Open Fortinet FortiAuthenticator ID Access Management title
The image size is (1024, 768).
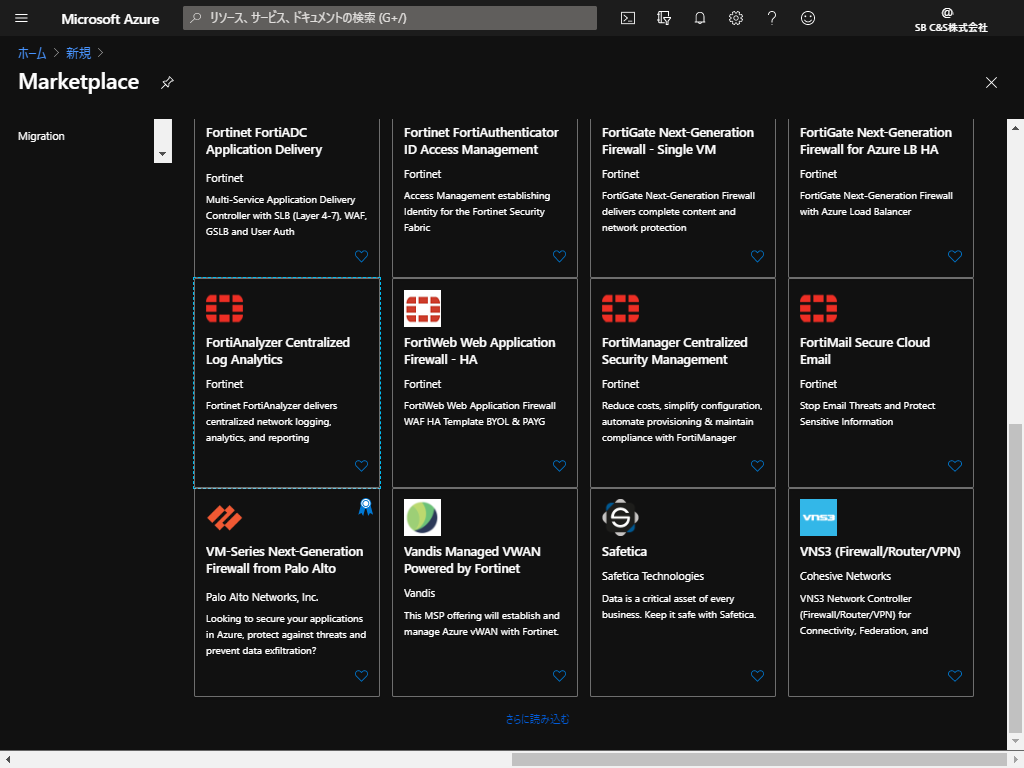tap(481, 141)
